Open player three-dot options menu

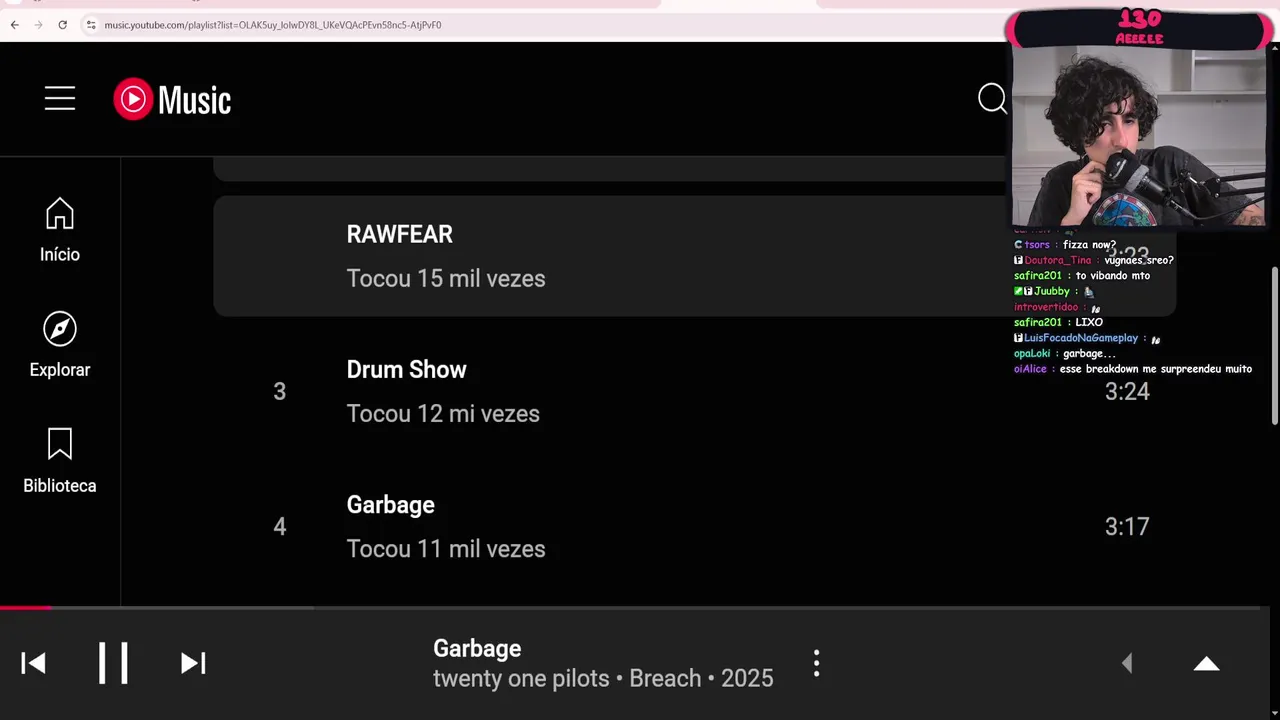(816, 663)
